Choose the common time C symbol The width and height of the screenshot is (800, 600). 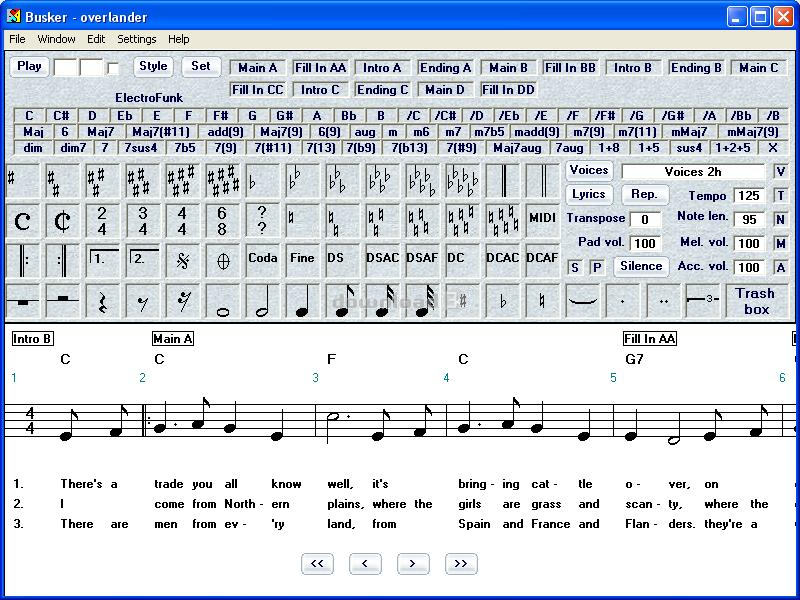pos(22,220)
